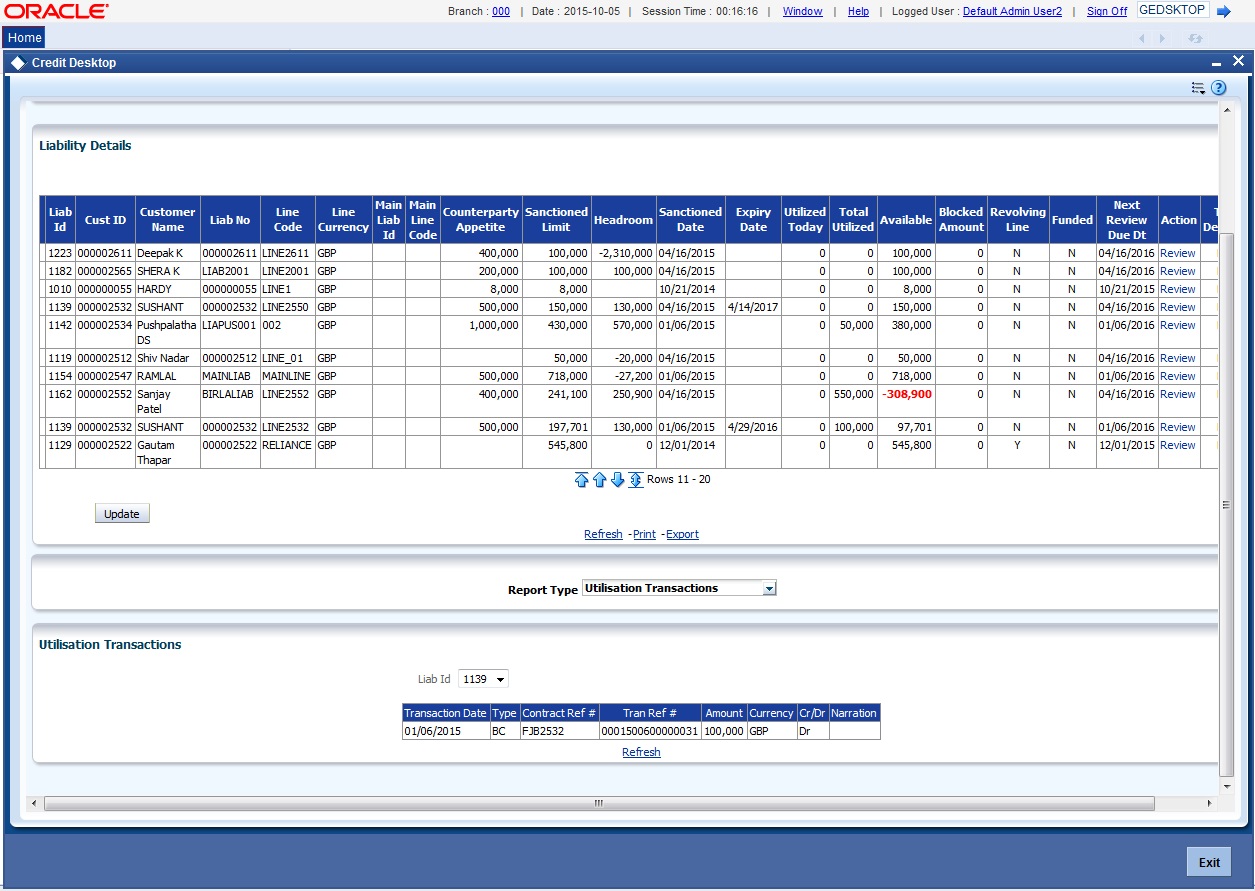Close the Credit Desktop window

(1238, 62)
